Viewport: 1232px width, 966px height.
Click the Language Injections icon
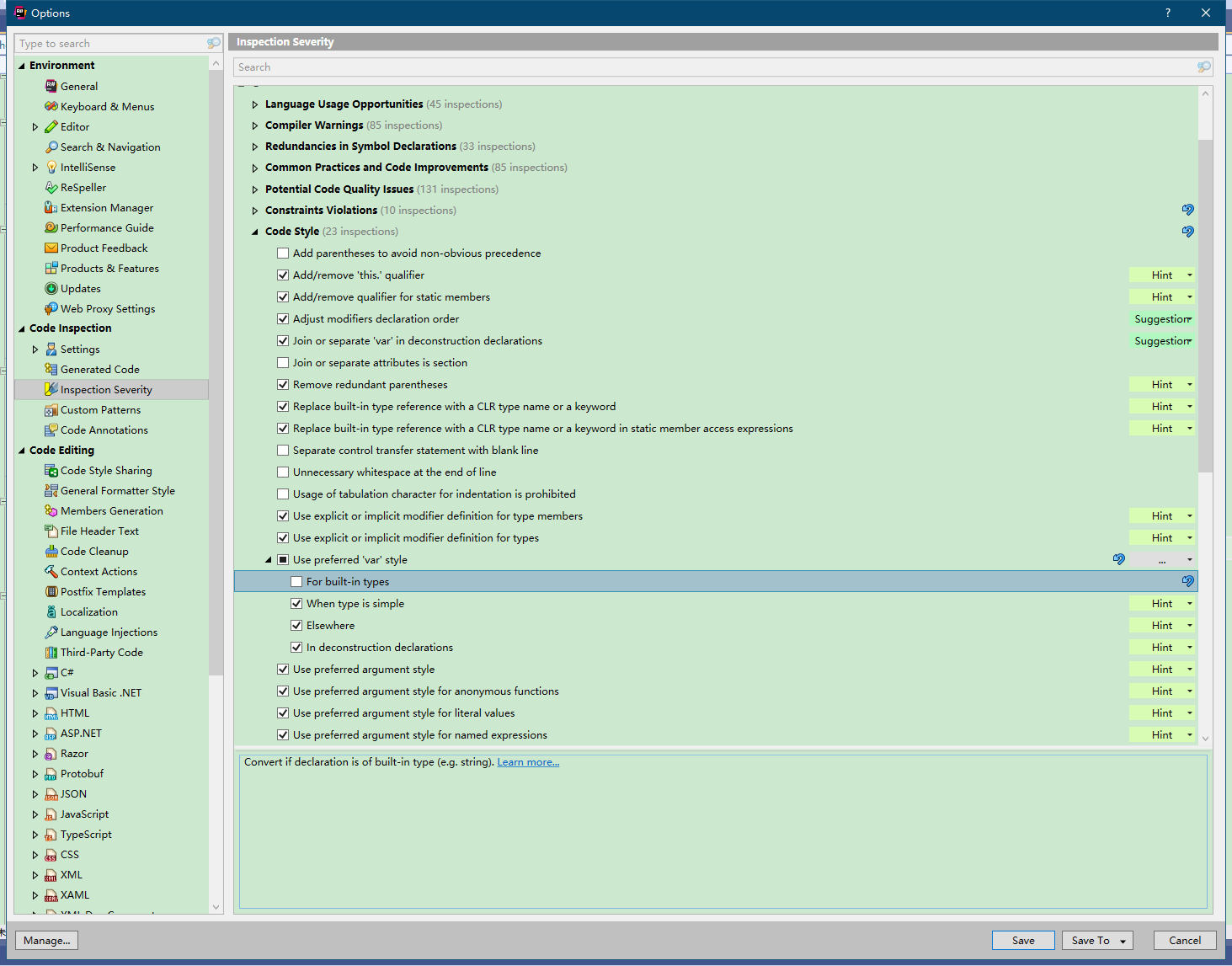[x=51, y=632]
